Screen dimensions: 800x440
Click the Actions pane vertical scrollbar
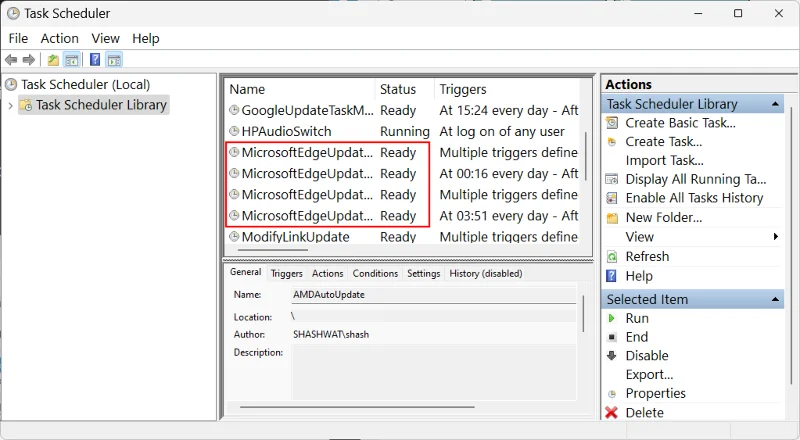click(x=791, y=245)
